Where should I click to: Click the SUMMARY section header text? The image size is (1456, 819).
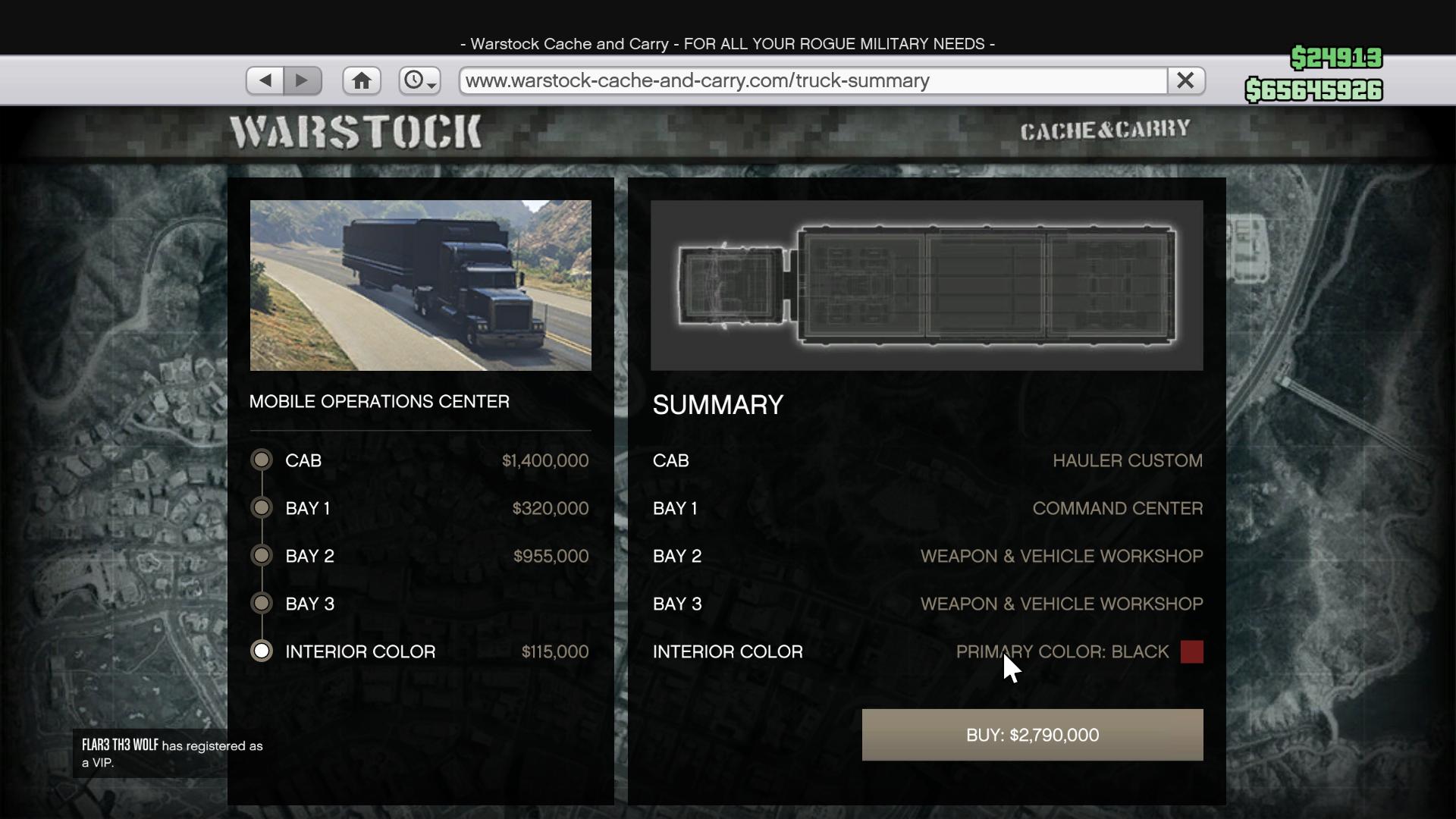tap(718, 404)
